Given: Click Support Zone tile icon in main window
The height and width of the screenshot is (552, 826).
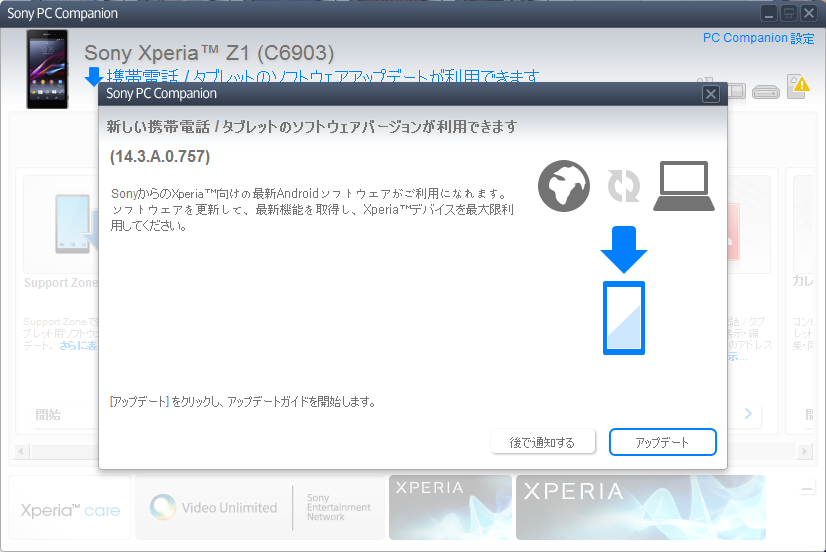Looking at the screenshot, I should 74,224.
